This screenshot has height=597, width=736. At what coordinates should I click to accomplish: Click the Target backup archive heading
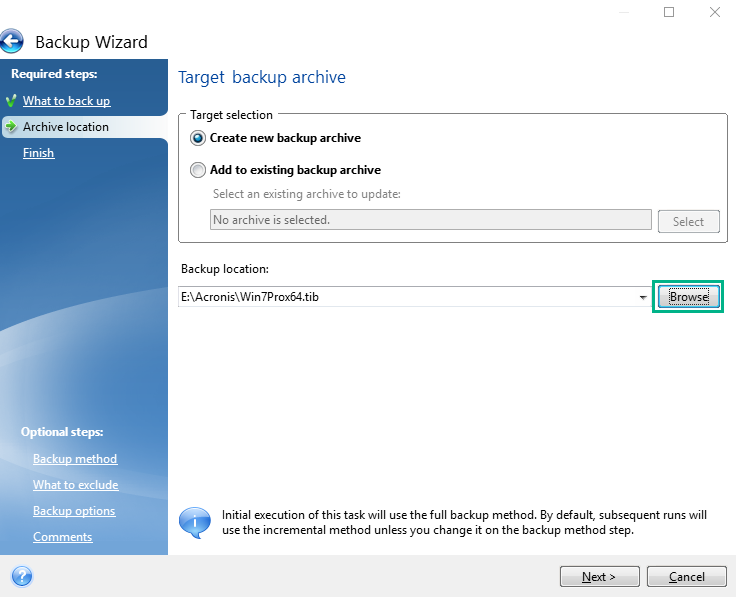pyautogui.click(x=262, y=77)
